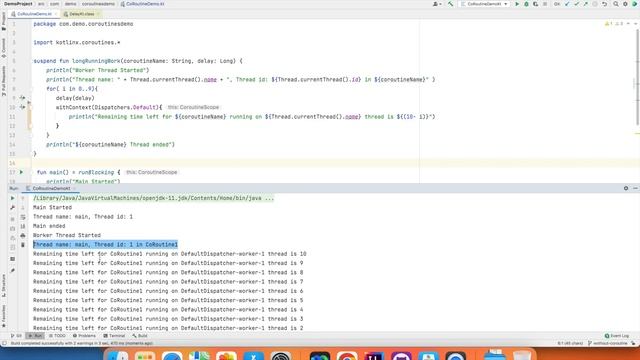Click the Git commit checkmark icon

point(577,4)
